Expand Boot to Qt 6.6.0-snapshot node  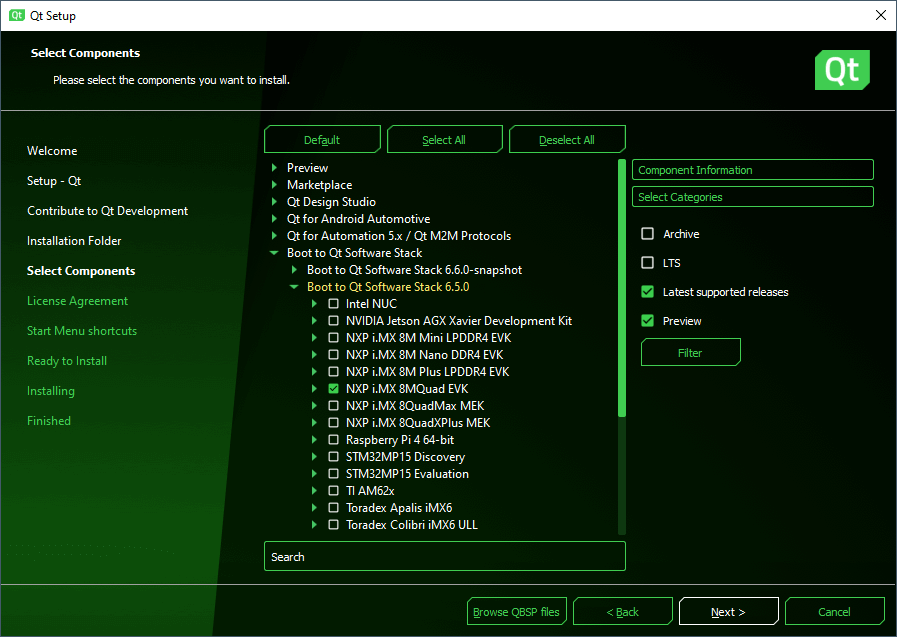click(294, 270)
